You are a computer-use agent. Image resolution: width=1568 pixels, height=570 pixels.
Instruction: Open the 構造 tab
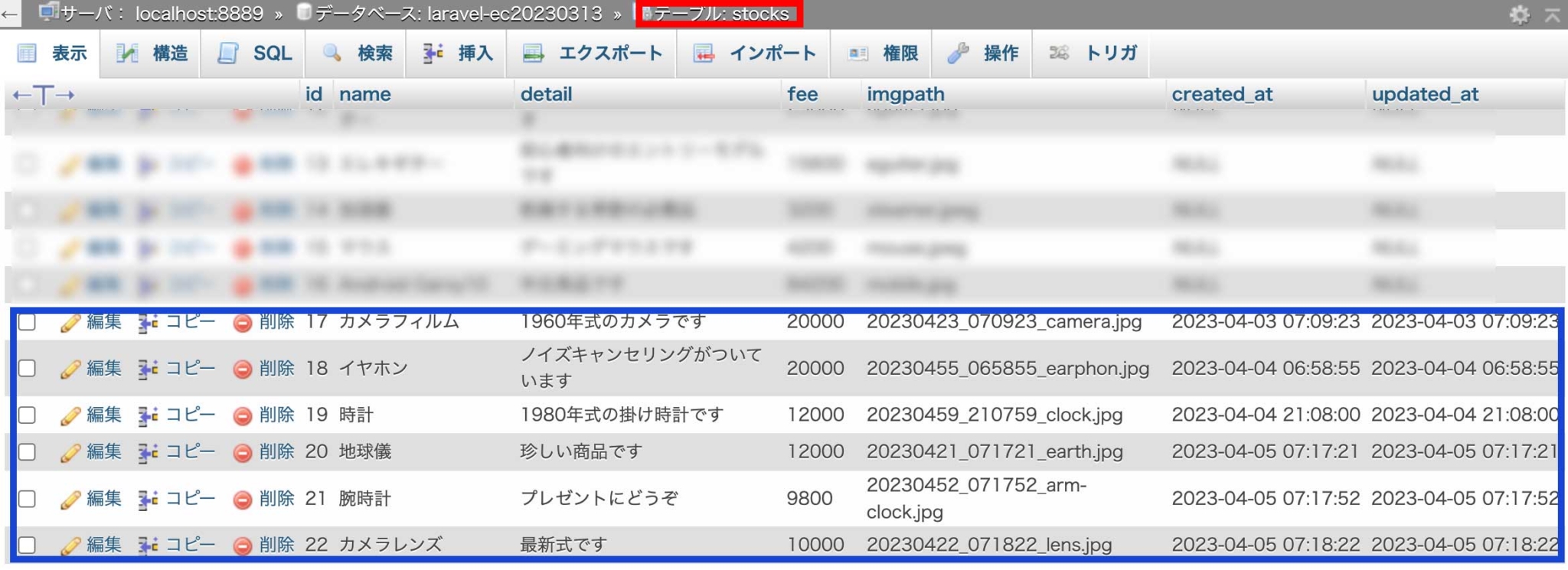coord(152,54)
